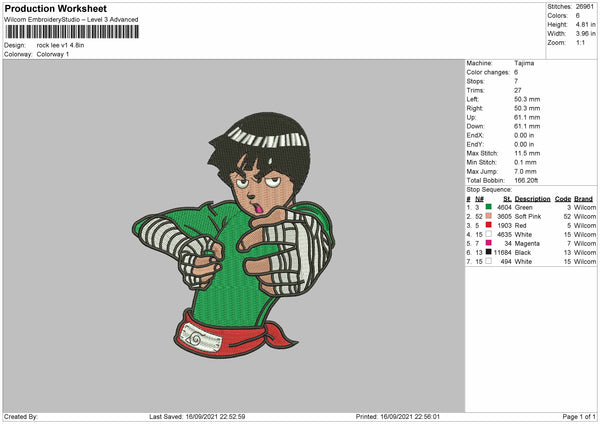Click the Stitches value 26961
This screenshot has height=424, width=600.
(585, 7)
